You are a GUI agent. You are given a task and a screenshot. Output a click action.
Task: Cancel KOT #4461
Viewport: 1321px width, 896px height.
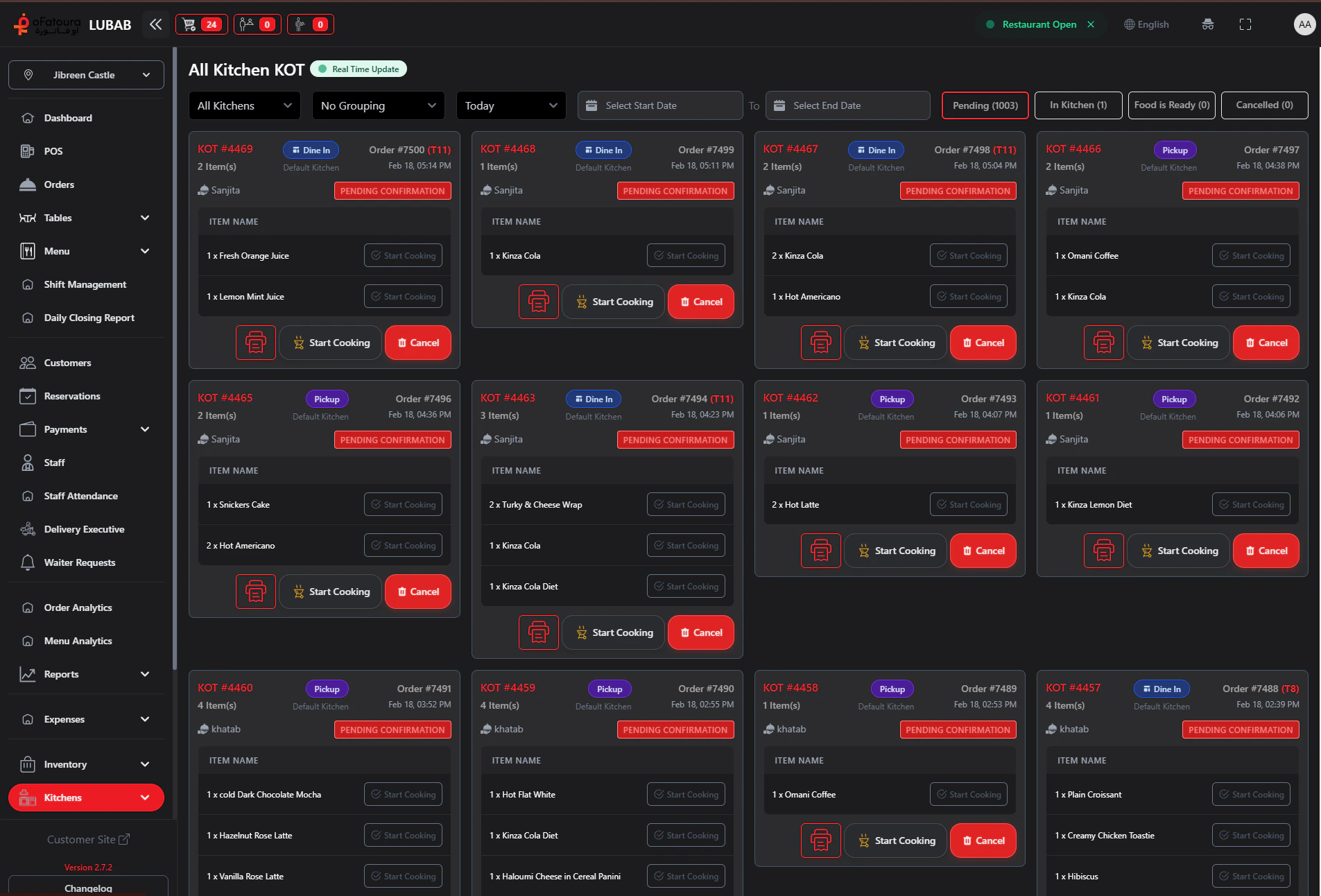(1266, 551)
